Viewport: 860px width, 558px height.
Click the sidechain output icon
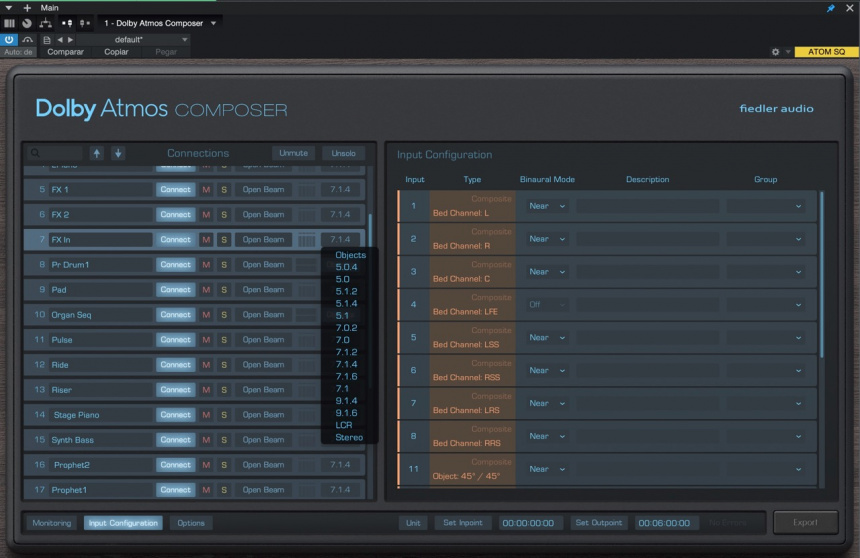(x=84, y=23)
